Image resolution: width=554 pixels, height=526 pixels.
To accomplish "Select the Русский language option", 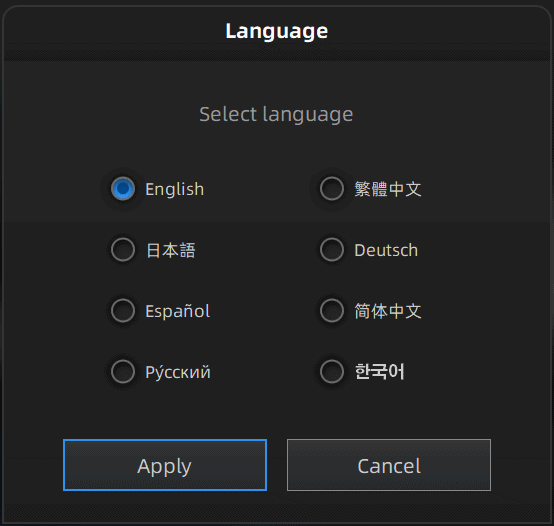I will tap(123, 372).
